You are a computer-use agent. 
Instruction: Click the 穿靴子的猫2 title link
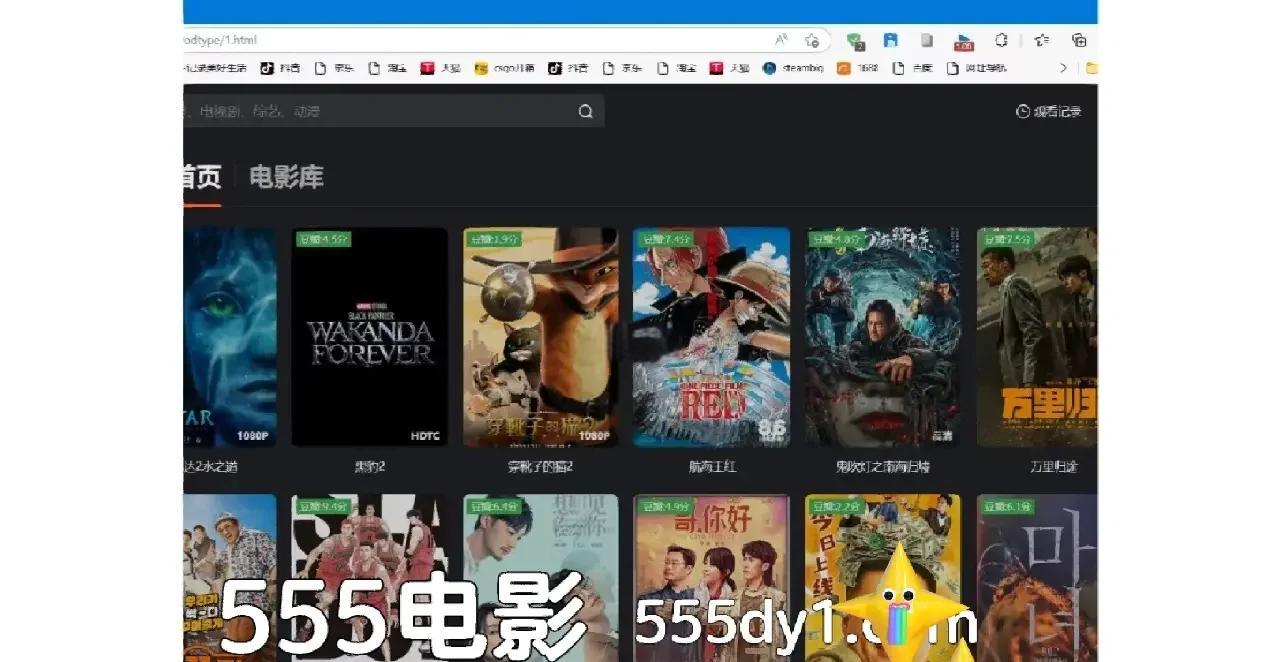click(540, 467)
